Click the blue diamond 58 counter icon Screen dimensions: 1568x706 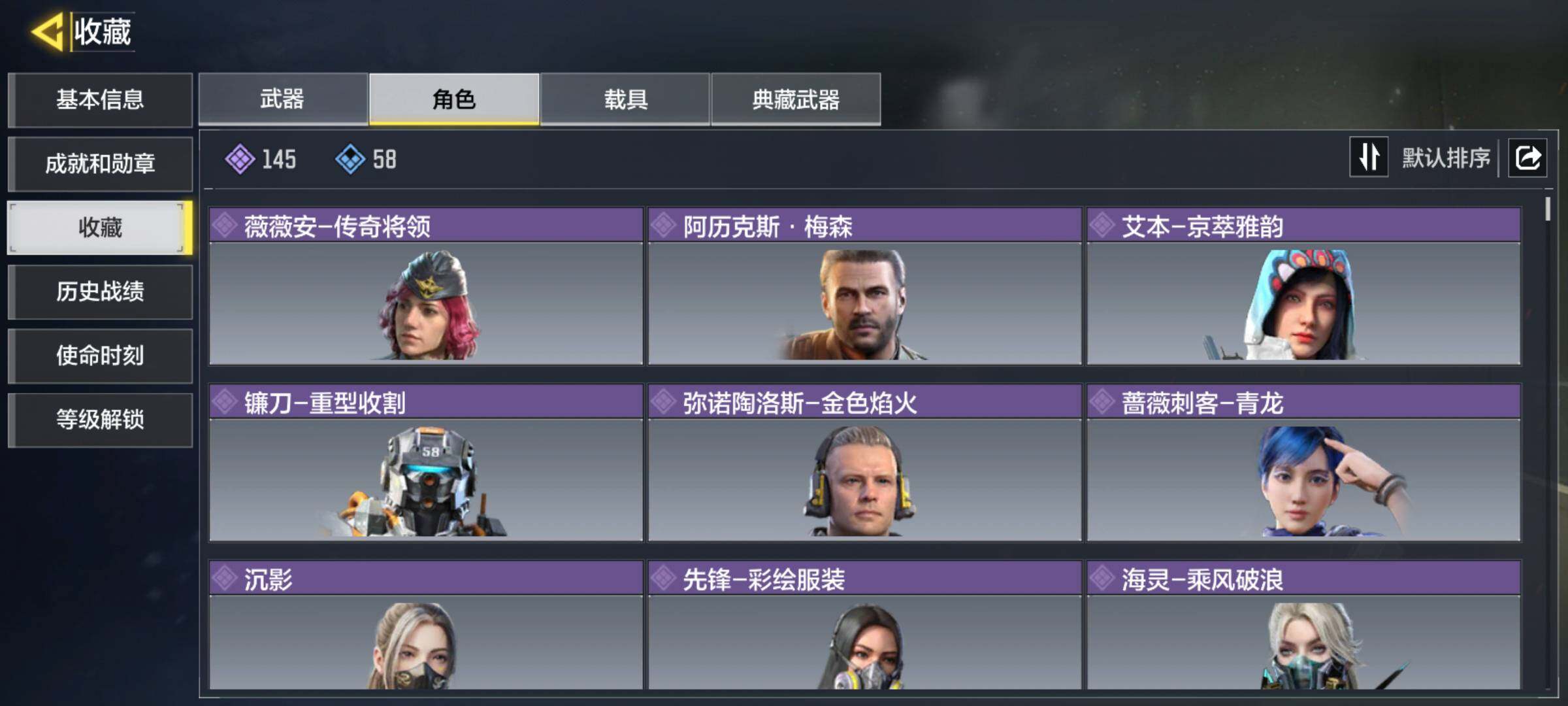[350, 159]
